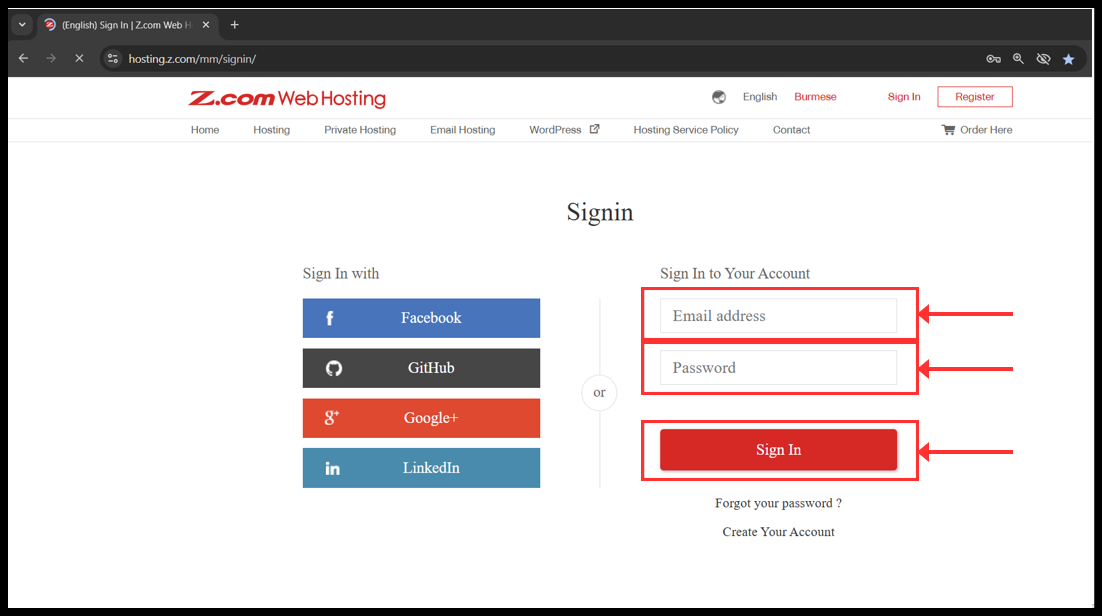Click the Z.com Web Hosting logo
The width and height of the screenshot is (1102, 616).
coord(287,98)
